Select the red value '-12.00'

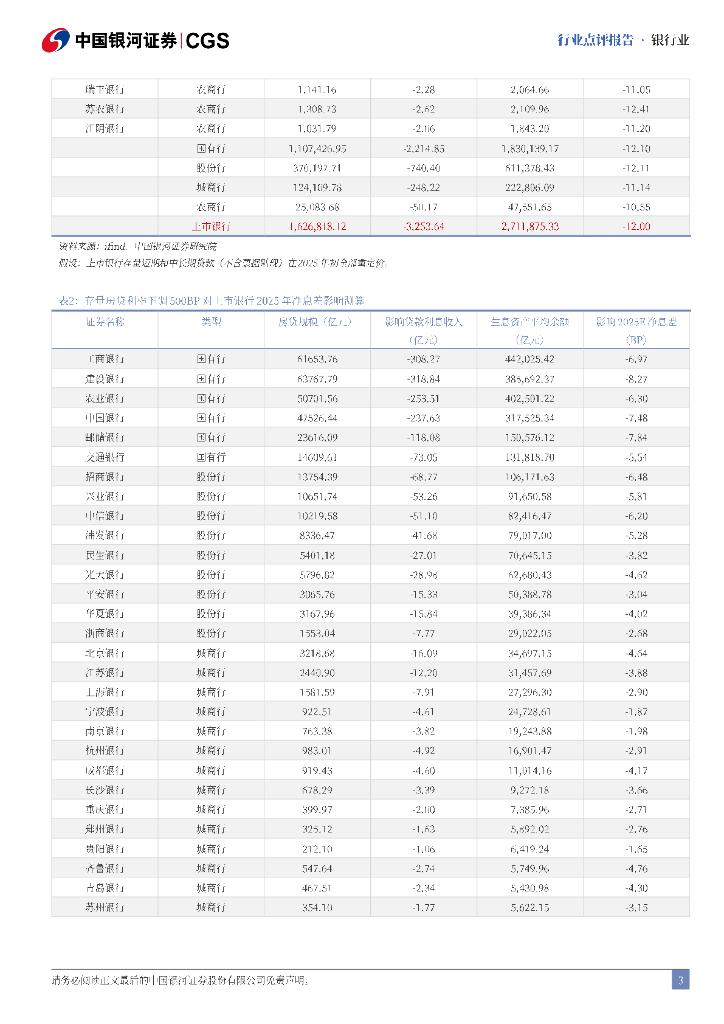coord(636,227)
